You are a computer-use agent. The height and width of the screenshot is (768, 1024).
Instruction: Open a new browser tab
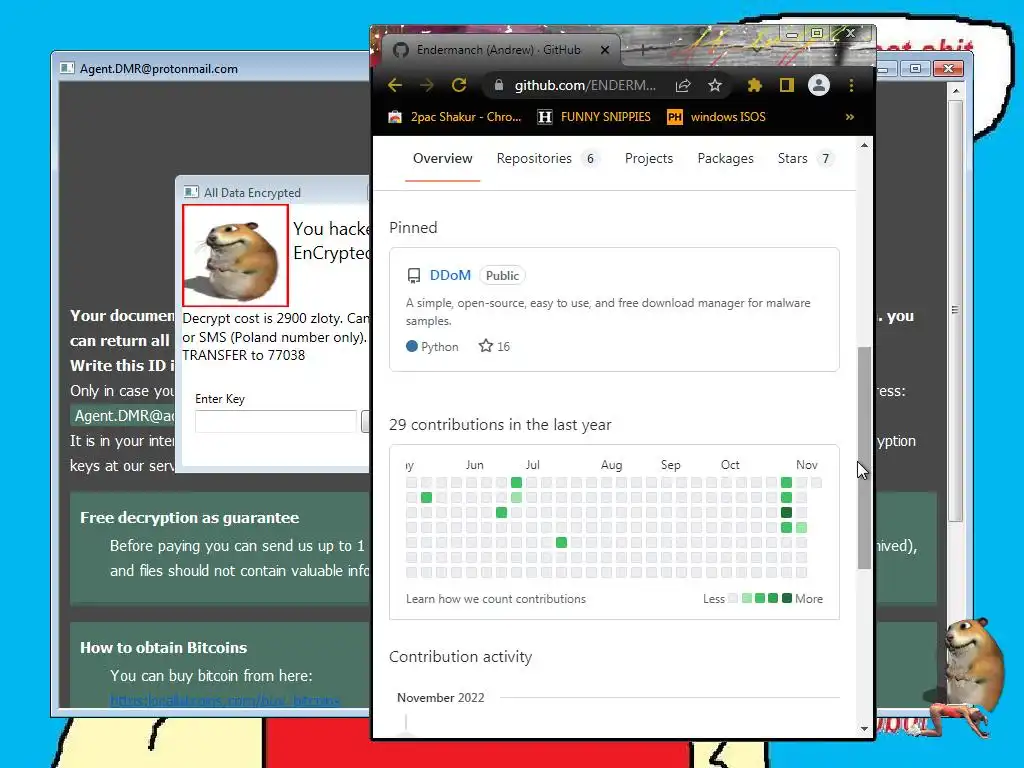click(643, 50)
